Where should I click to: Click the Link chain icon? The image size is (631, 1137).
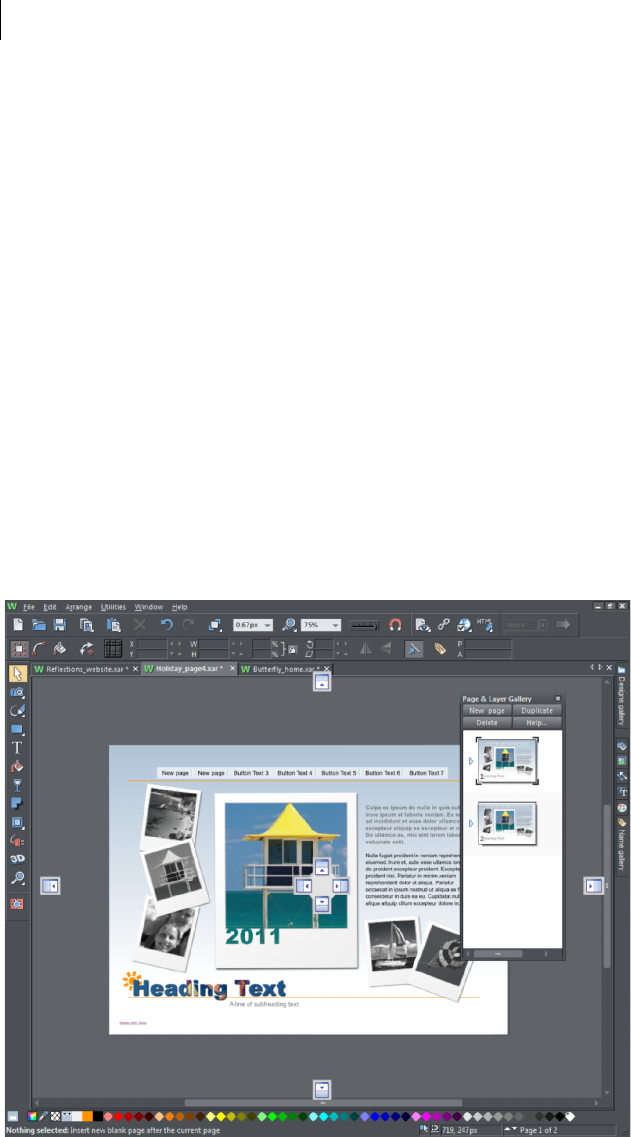444,624
